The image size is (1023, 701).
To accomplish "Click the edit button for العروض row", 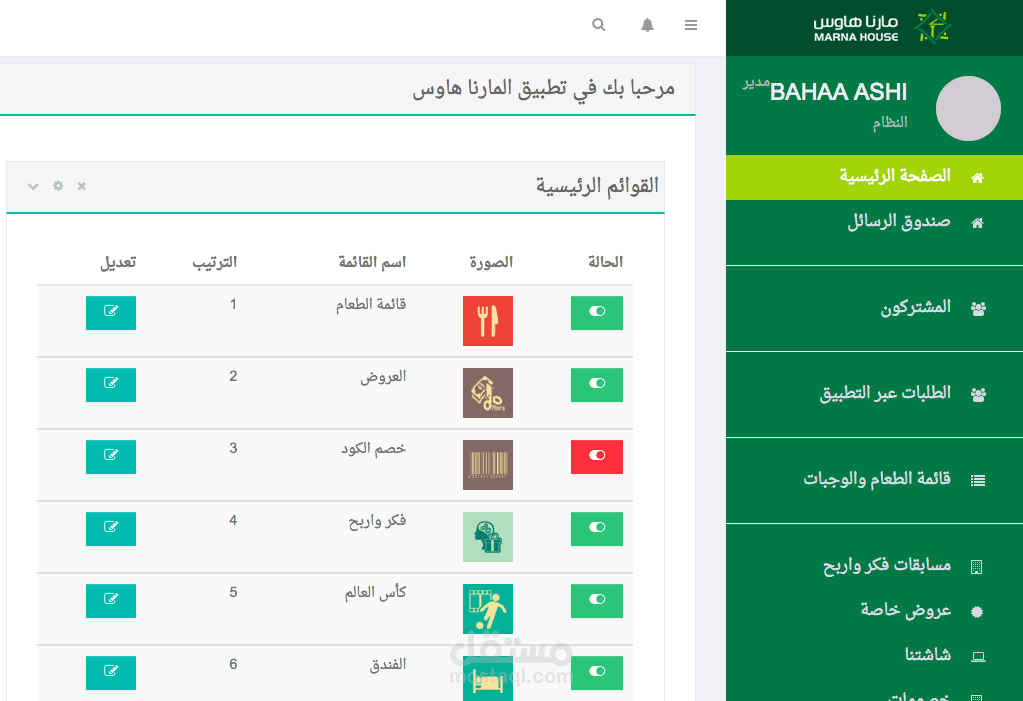I will (110, 384).
